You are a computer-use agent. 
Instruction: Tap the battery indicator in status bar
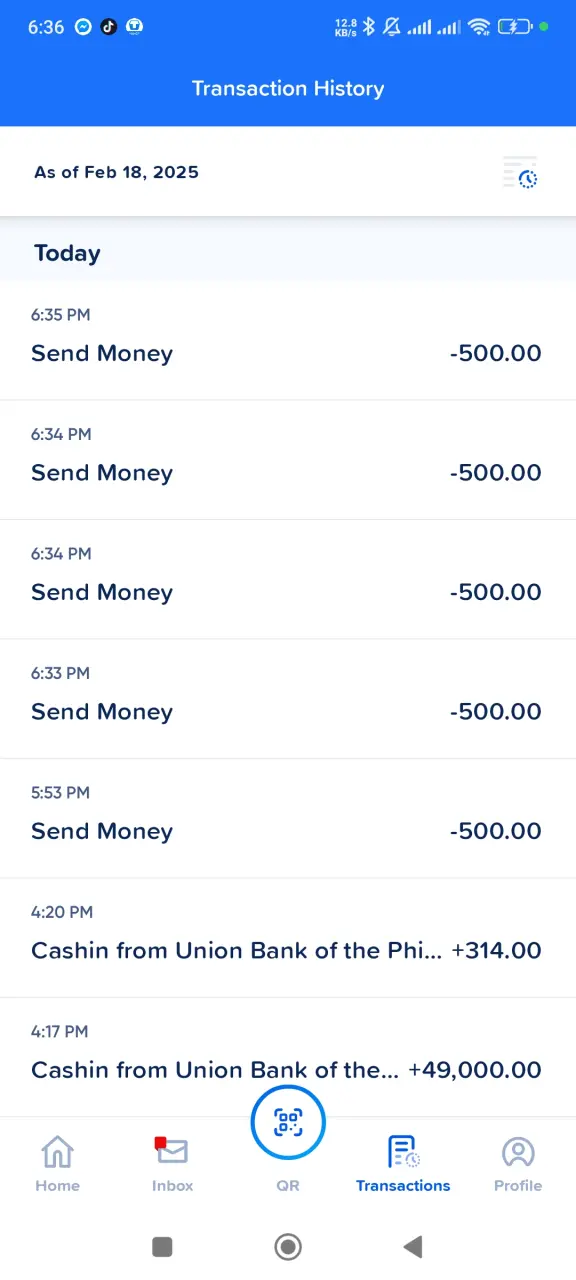click(516, 27)
